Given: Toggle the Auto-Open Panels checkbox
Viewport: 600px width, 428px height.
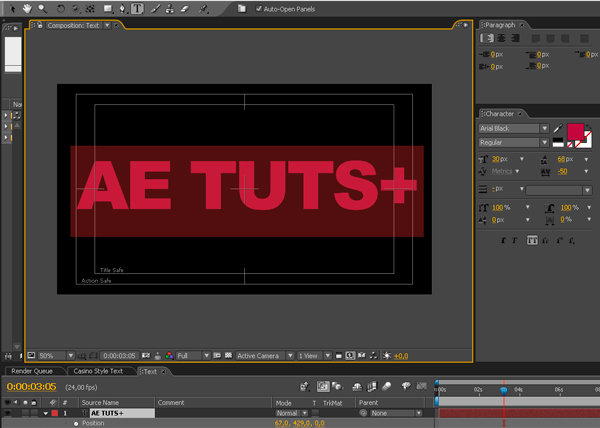Looking at the screenshot, I should pos(259,8).
